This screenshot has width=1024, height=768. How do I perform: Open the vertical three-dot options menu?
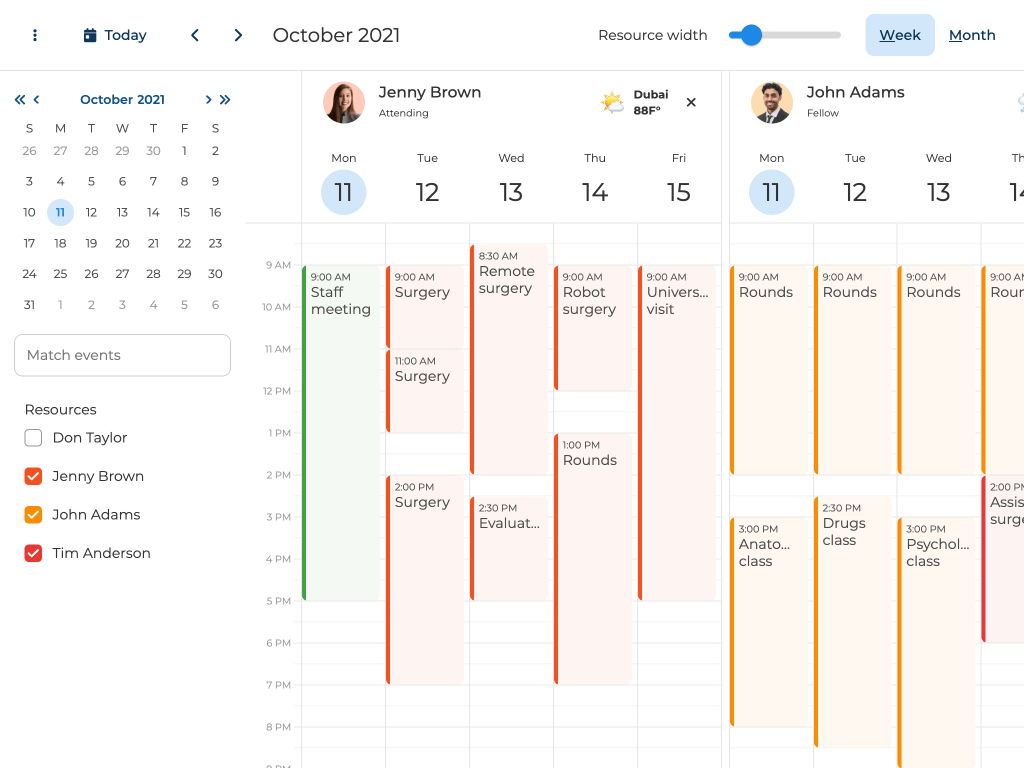pyautogui.click(x=35, y=35)
